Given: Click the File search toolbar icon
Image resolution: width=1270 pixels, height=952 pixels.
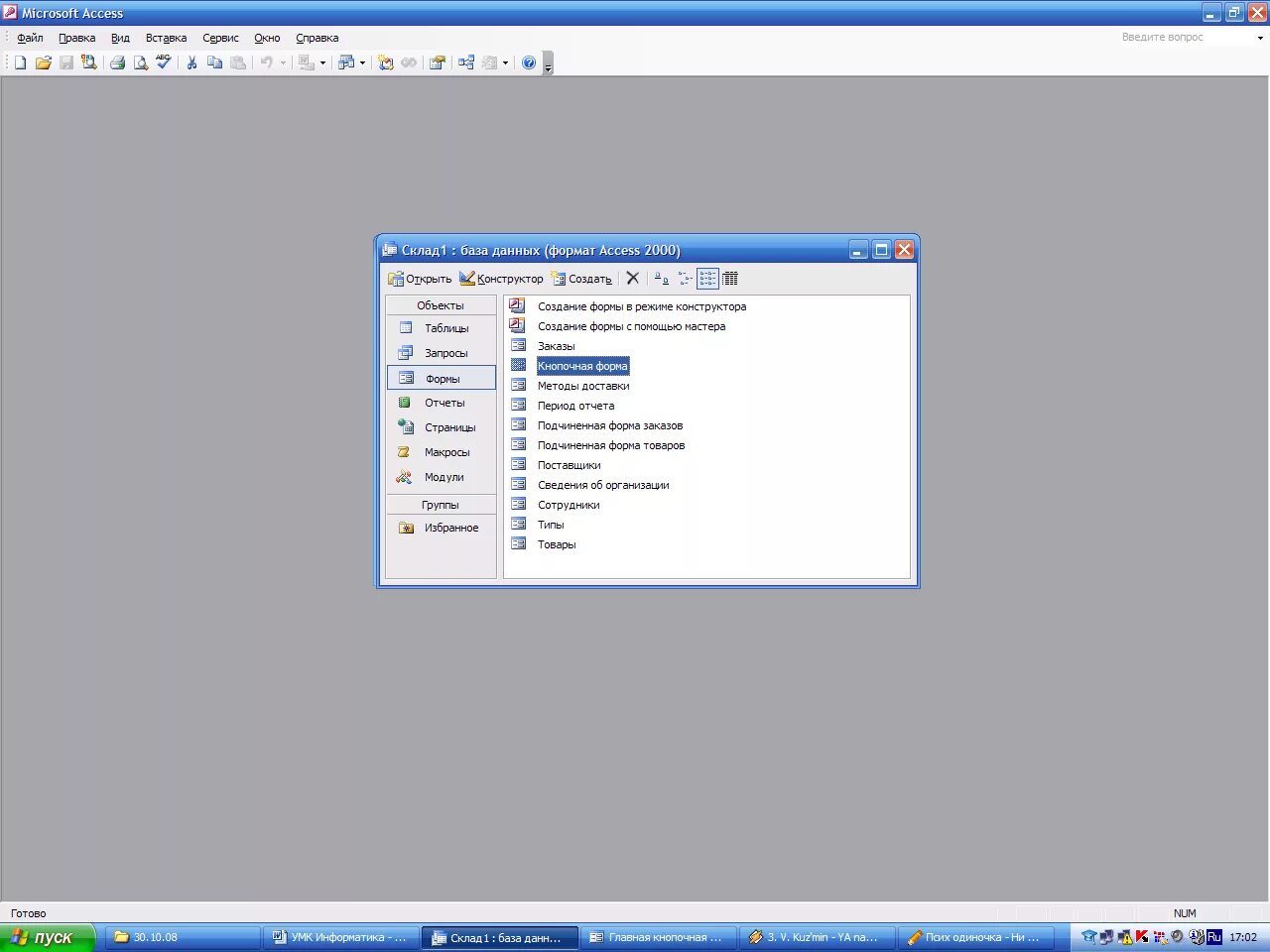Looking at the screenshot, I should click(88, 62).
